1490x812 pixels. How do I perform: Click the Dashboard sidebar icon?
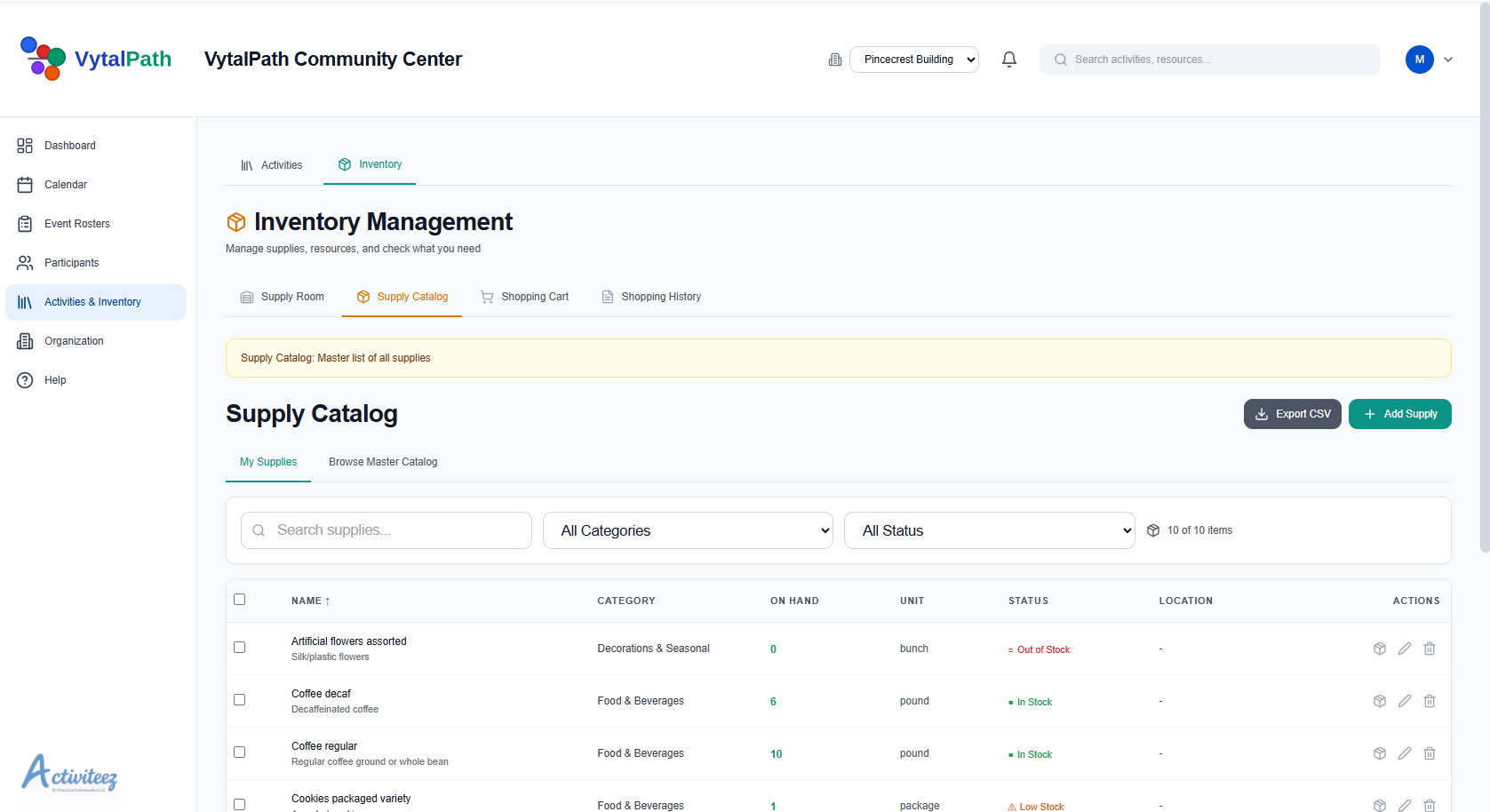click(x=25, y=145)
